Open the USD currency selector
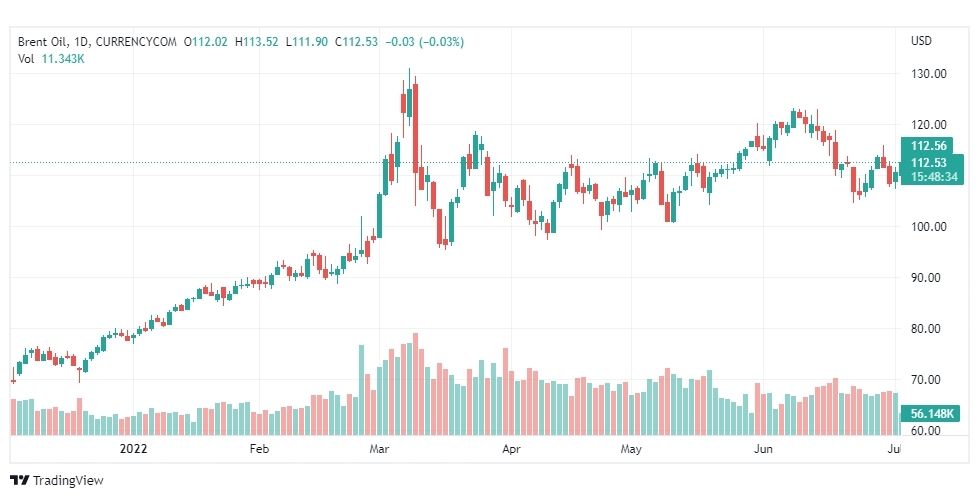979x498 pixels. (x=921, y=41)
